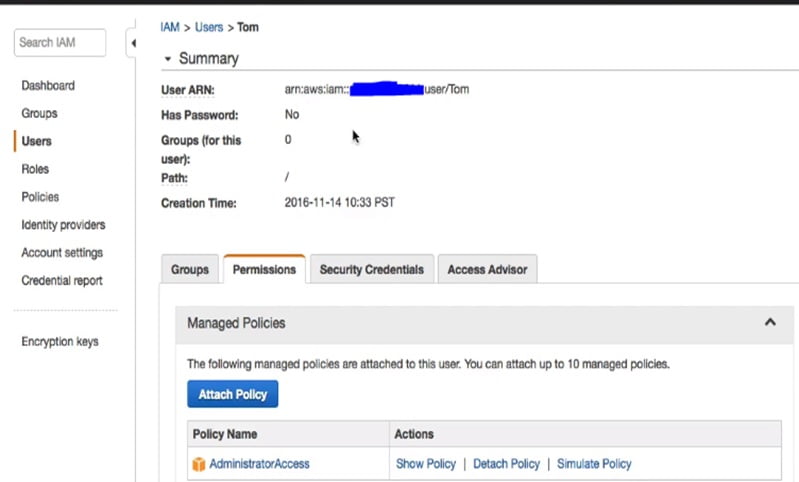The height and width of the screenshot is (482, 799).
Task: Collapse the Managed Policies panel chevron
Action: pos(770,322)
